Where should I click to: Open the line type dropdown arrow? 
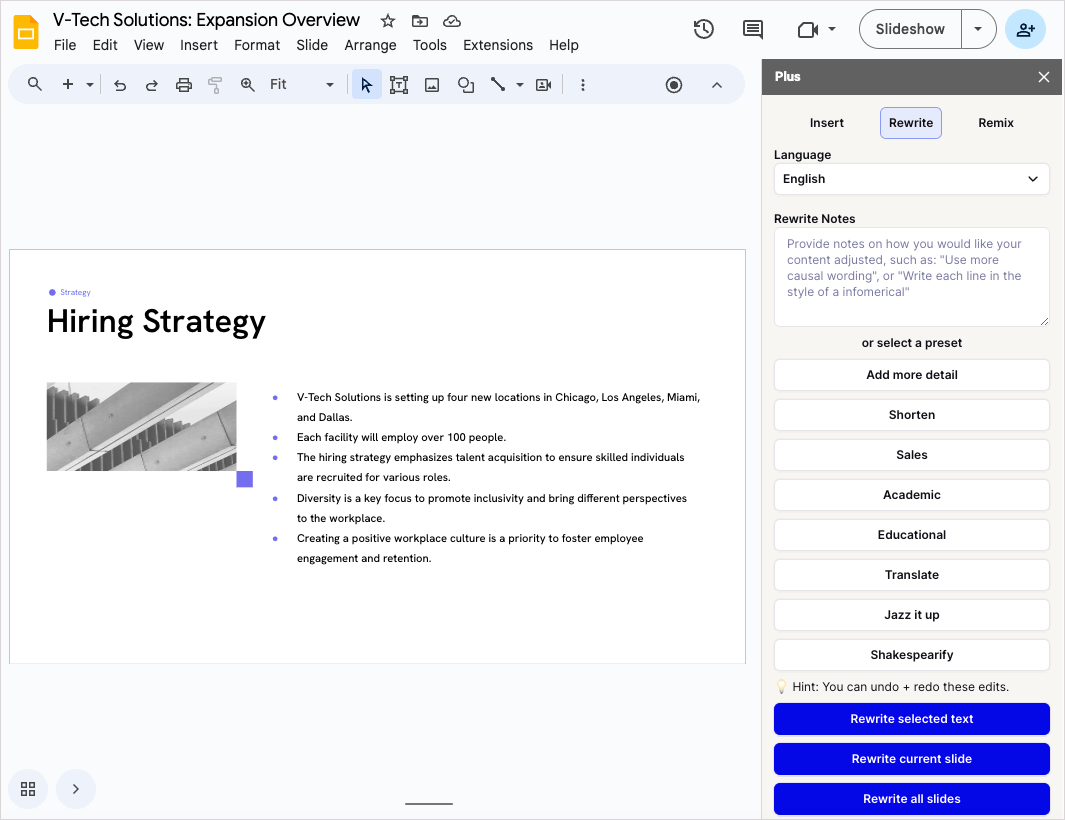[520, 85]
